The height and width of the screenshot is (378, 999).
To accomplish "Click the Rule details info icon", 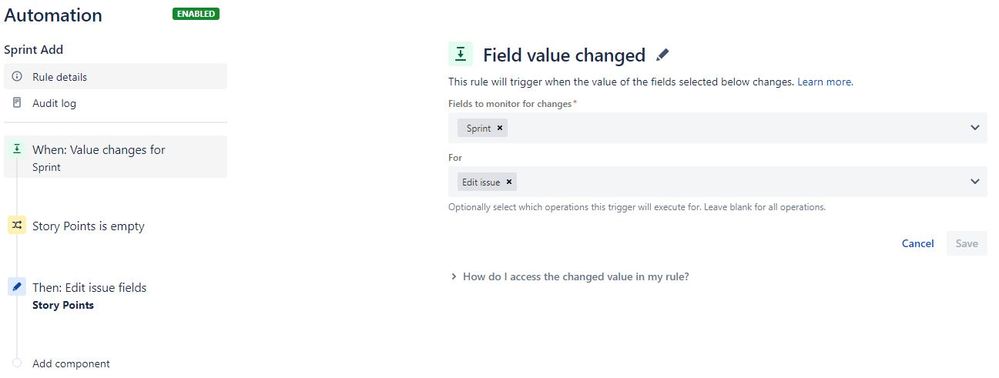I will point(17,76).
